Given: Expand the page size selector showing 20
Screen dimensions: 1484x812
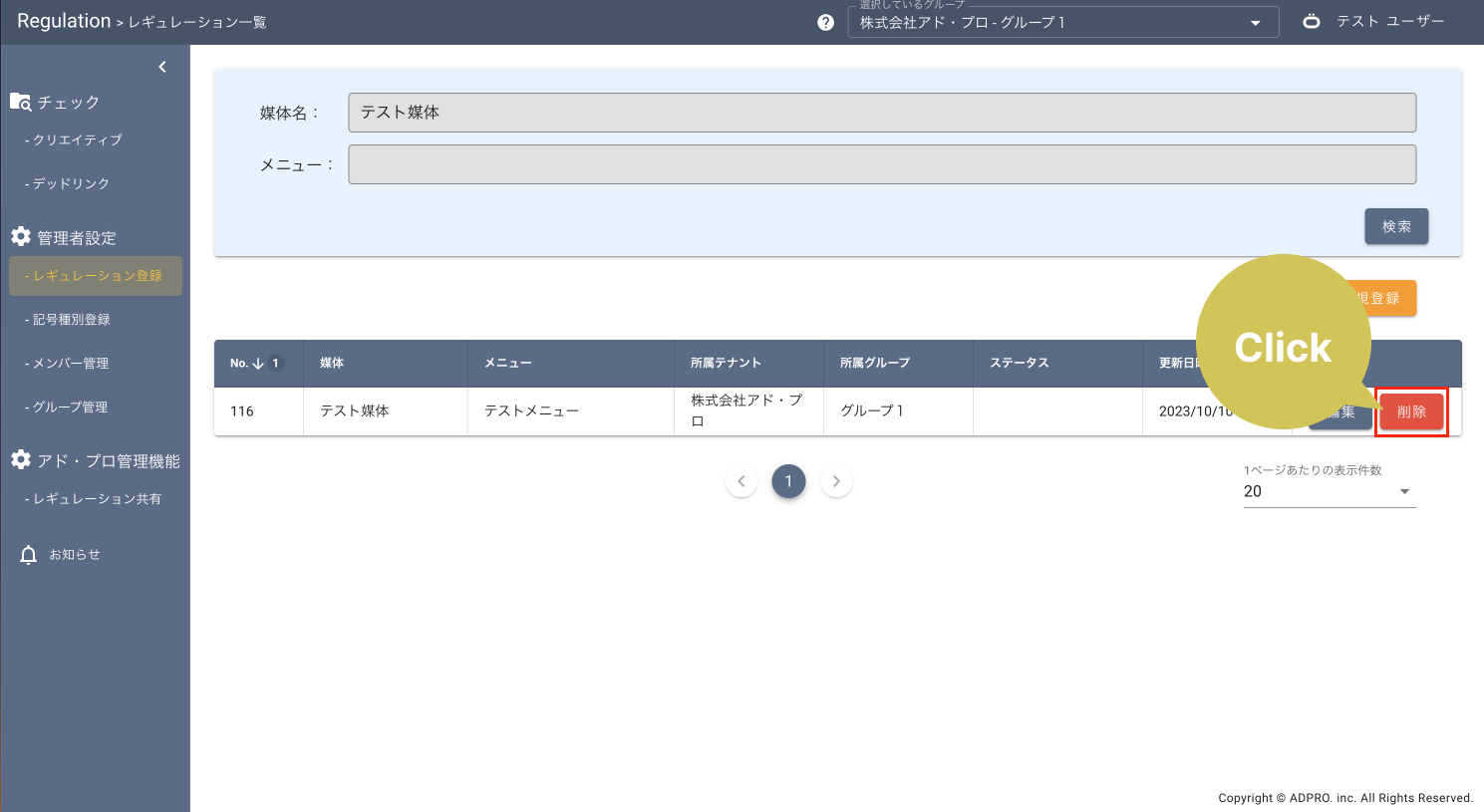Looking at the screenshot, I should point(1330,491).
